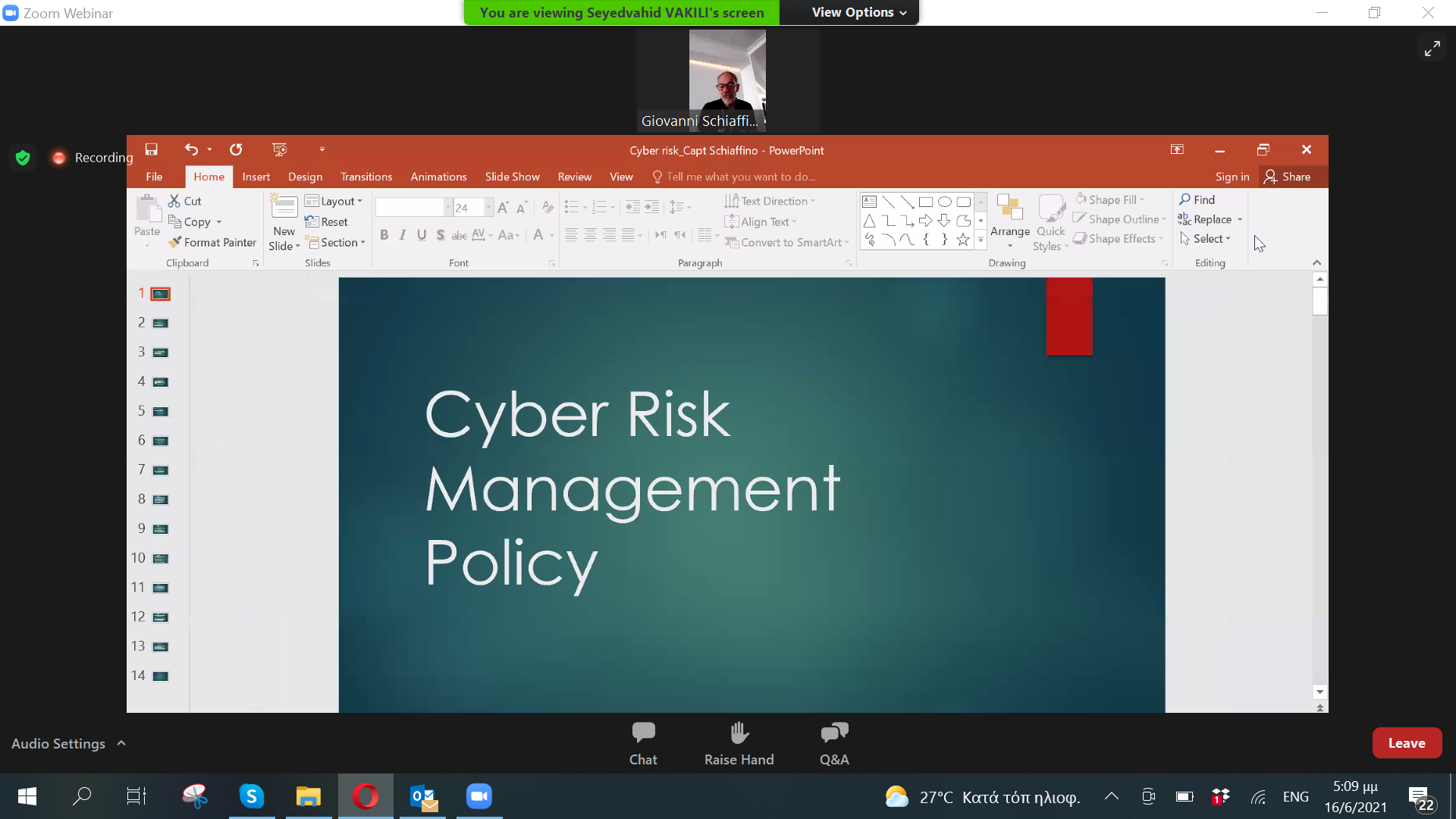Click the Save icon in PowerPoint
The height and width of the screenshot is (819, 1456).
(x=152, y=149)
